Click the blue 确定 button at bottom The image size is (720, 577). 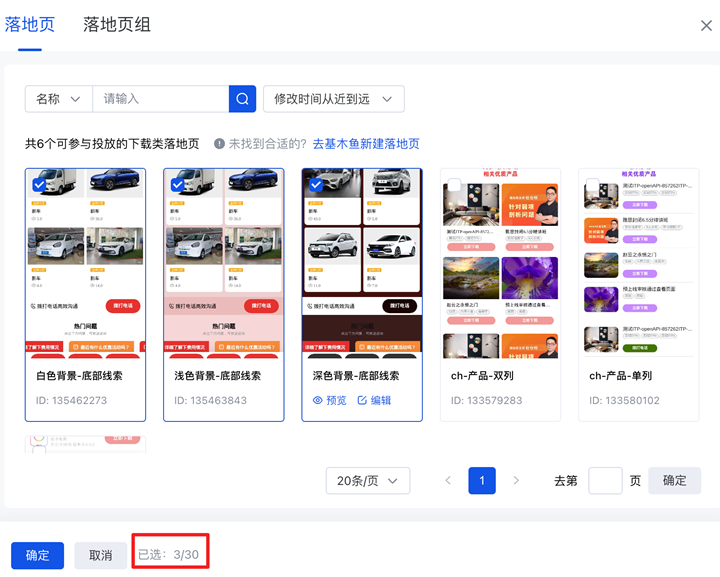point(37,555)
